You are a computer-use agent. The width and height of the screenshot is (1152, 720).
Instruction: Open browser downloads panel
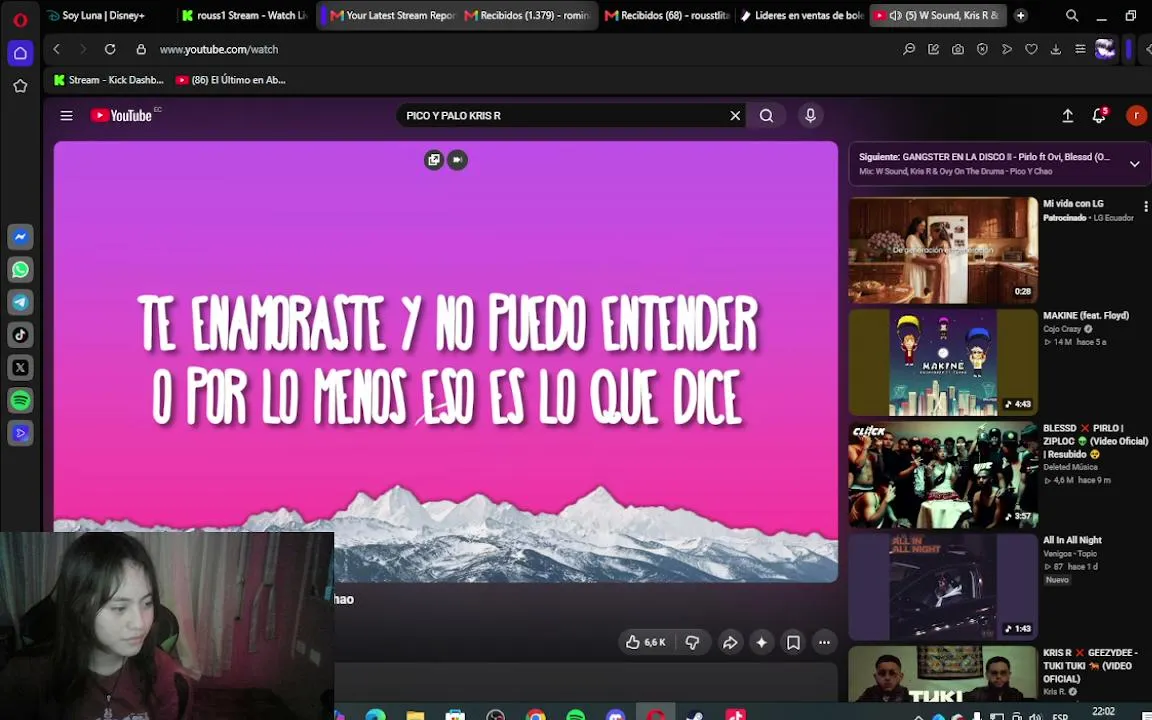coord(1056,49)
